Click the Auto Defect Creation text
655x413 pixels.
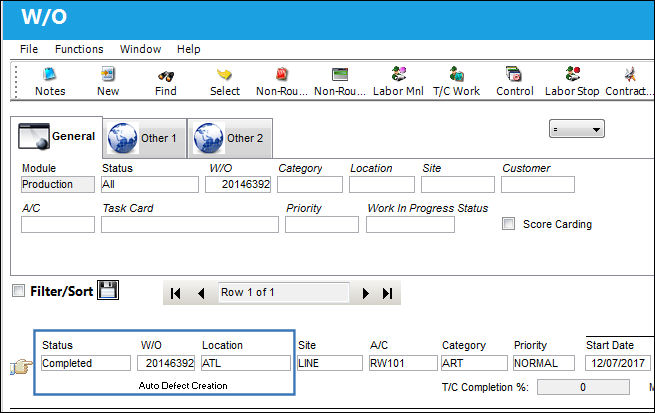coord(183,385)
